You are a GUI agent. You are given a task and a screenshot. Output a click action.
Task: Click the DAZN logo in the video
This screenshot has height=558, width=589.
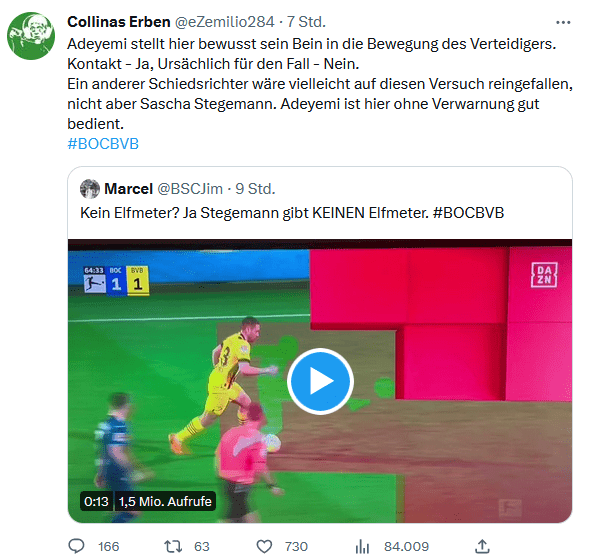[544, 275]
